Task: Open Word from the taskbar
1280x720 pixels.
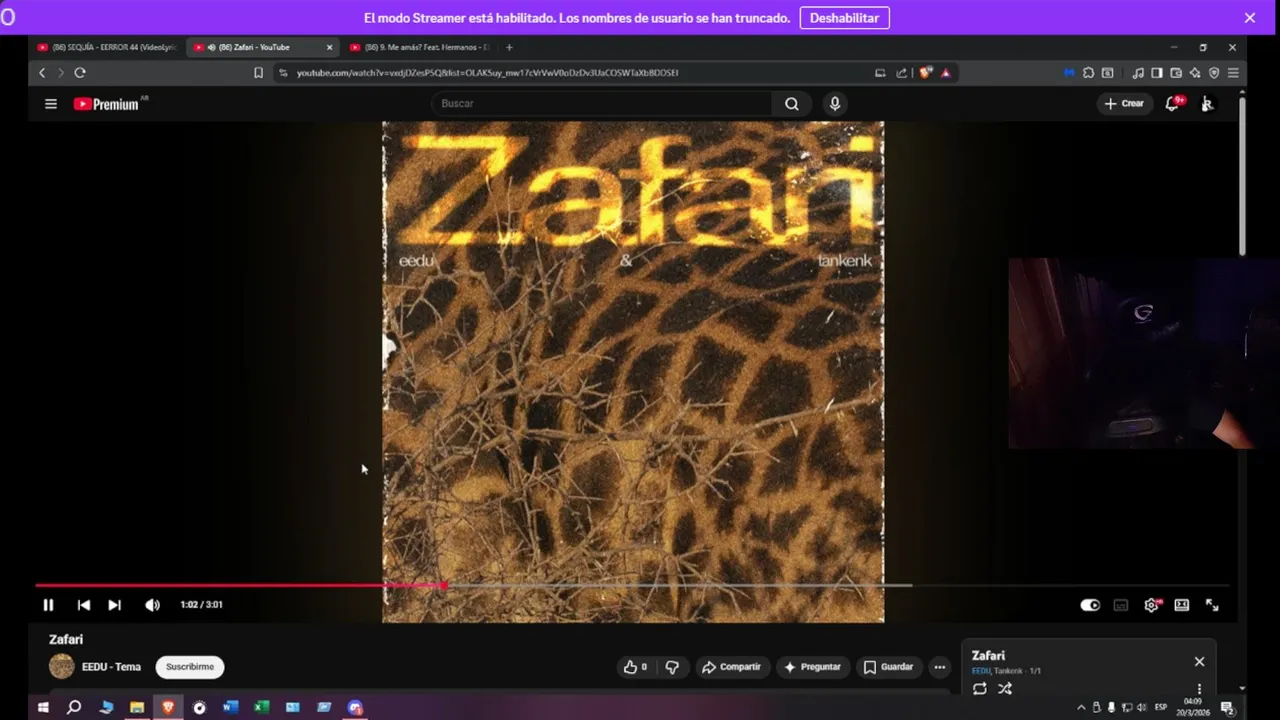Action: 230,707
